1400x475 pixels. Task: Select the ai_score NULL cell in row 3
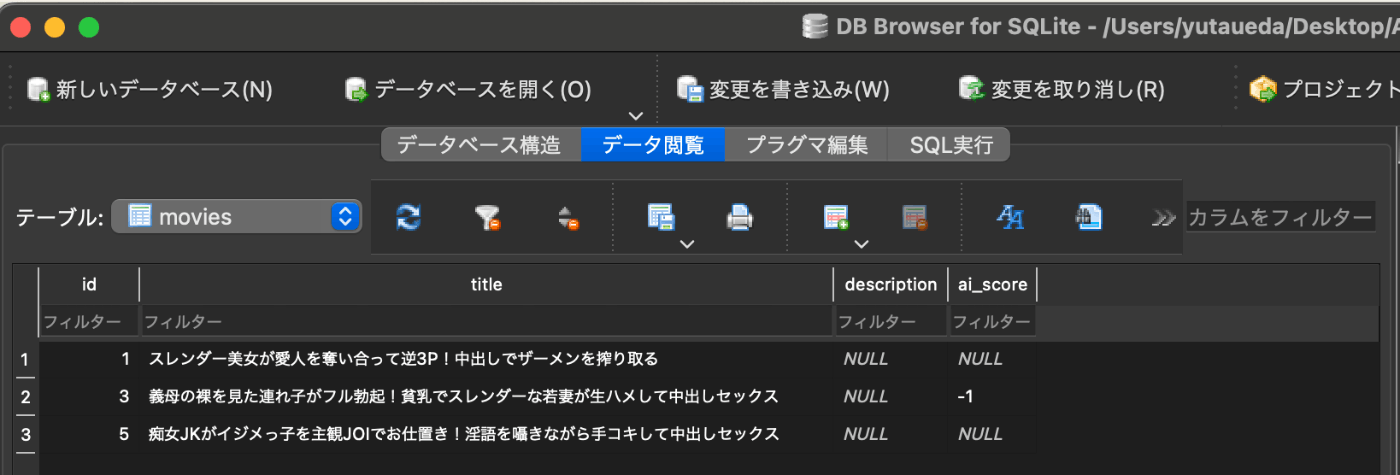point(992,434)
